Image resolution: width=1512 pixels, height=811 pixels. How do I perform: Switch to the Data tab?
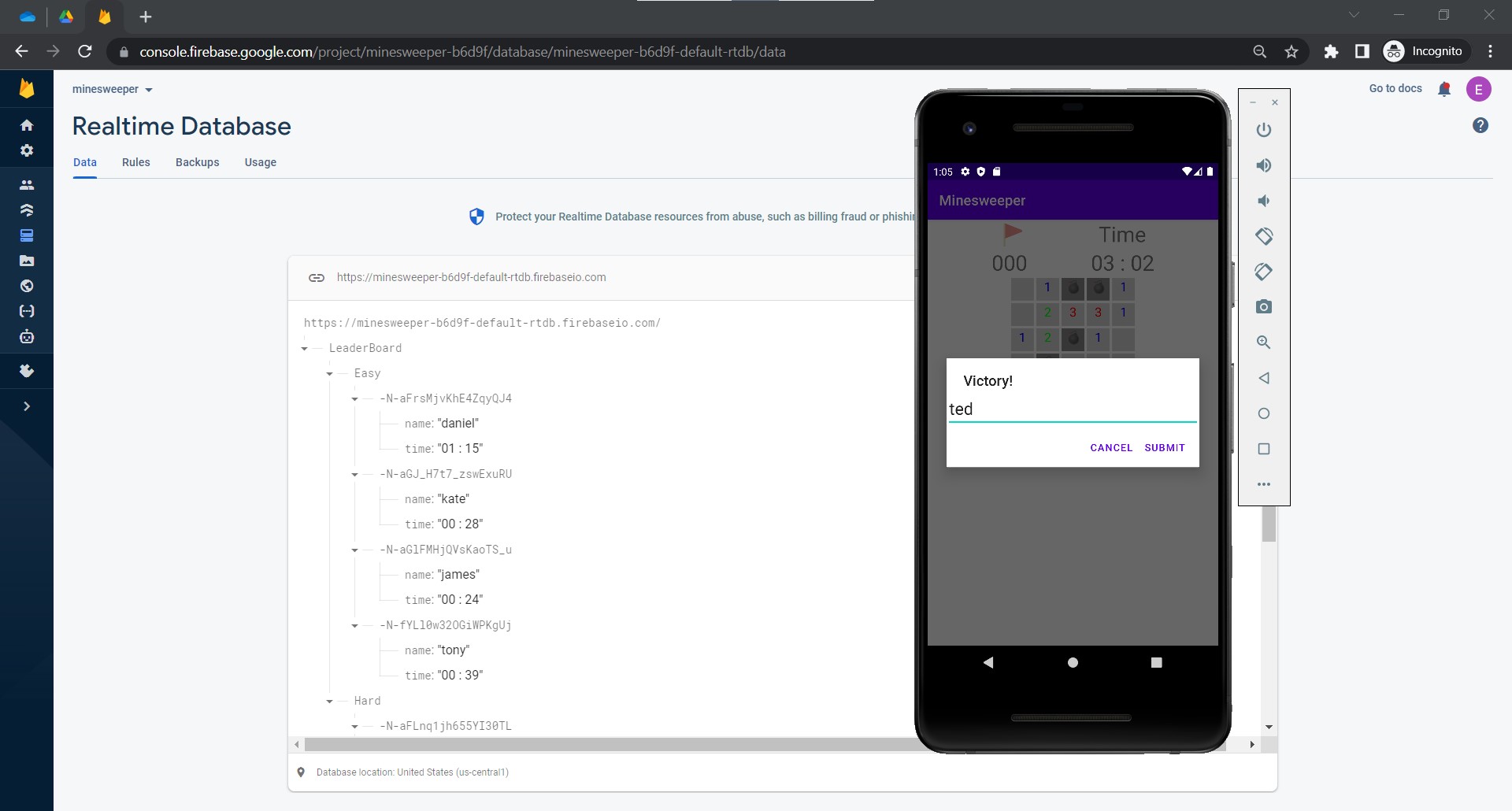(x=85, y=162)
